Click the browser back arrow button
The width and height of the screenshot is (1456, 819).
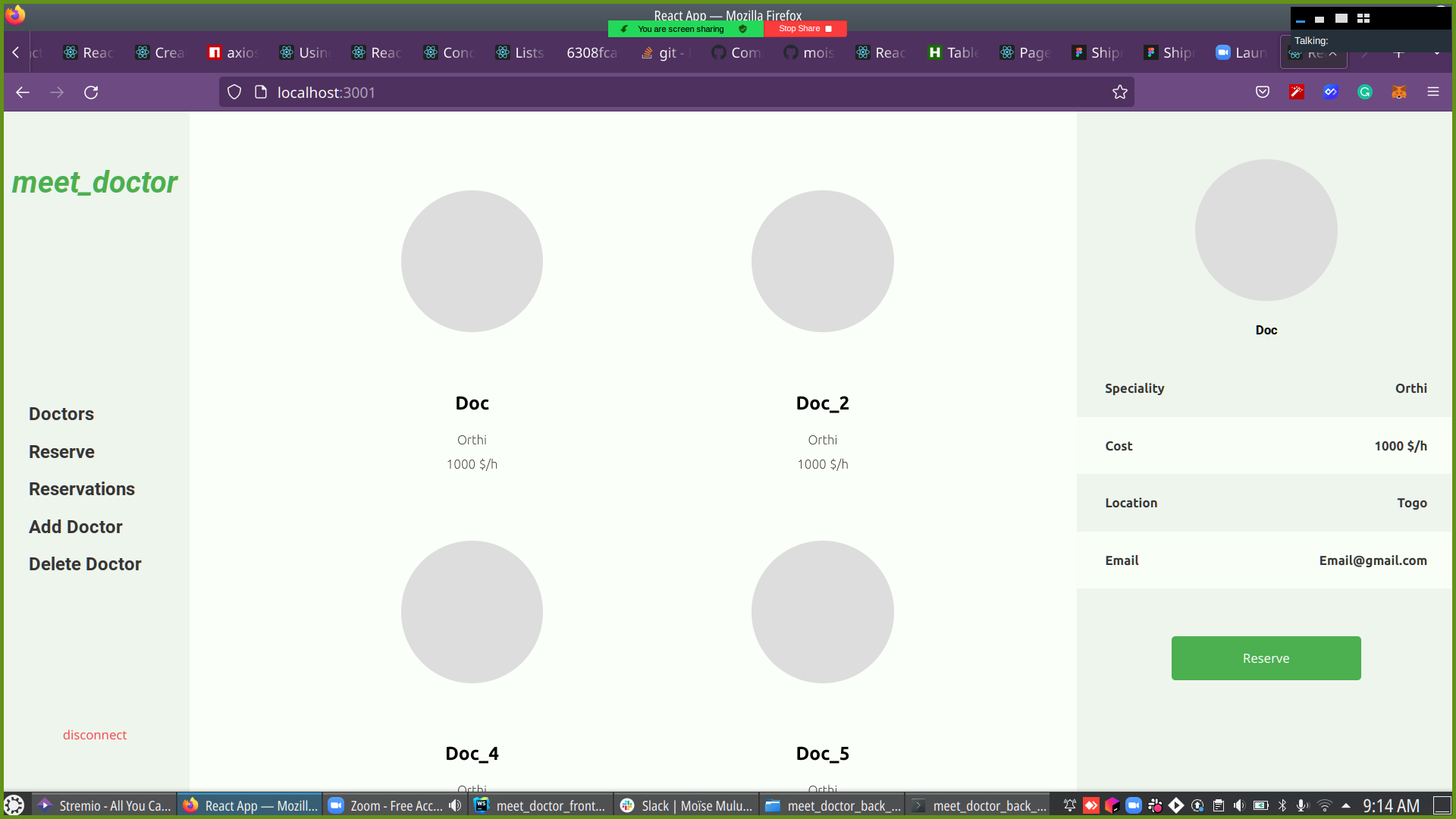point(23,93)
